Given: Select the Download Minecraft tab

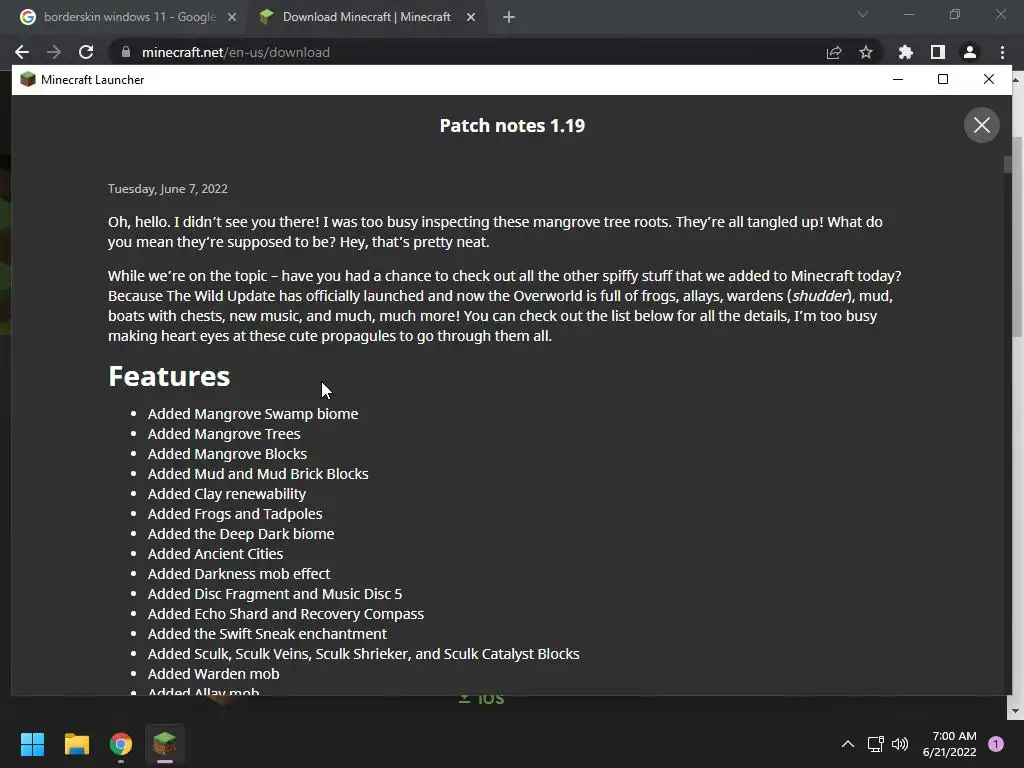Looking at the screenshot, I should pos(366,17).
